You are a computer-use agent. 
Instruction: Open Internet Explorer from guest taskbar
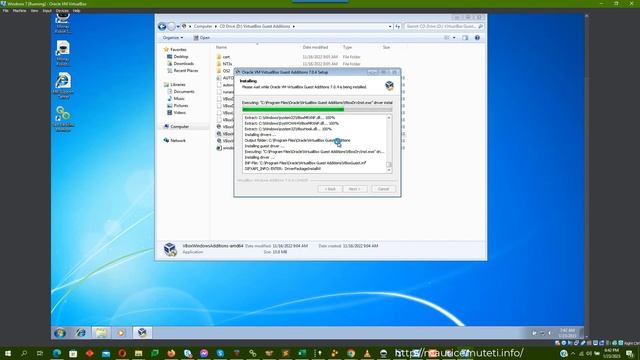(x=81, y=333)
